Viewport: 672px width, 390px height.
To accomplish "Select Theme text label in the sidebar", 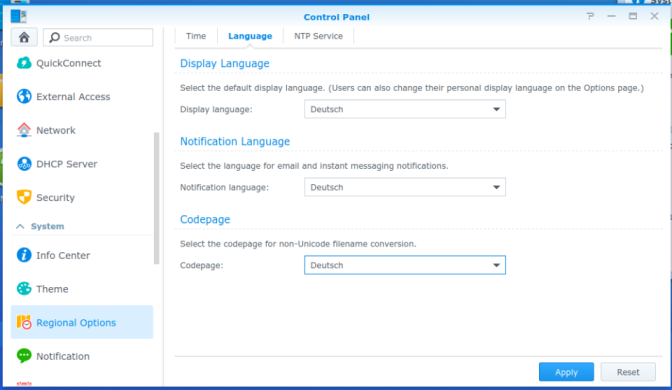I will (x=52, y=289).
